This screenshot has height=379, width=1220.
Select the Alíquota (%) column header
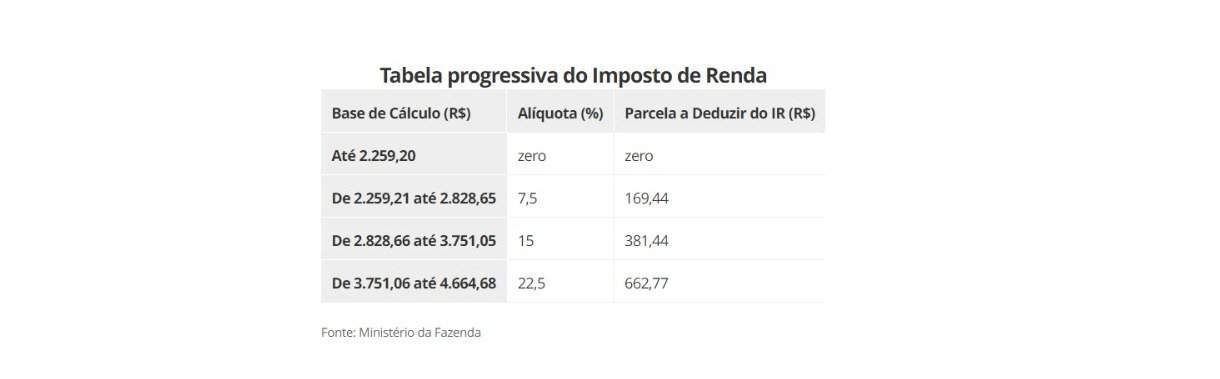pyautogui.click(x=560, y=113)
